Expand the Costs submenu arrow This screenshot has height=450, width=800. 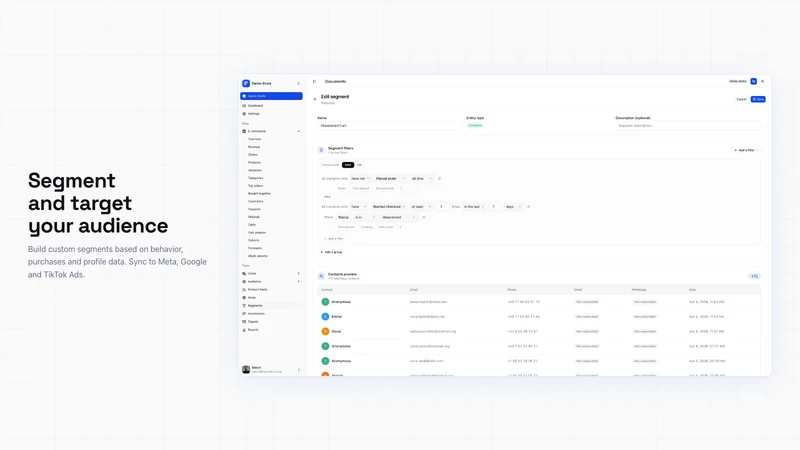[x=298, y=273]
